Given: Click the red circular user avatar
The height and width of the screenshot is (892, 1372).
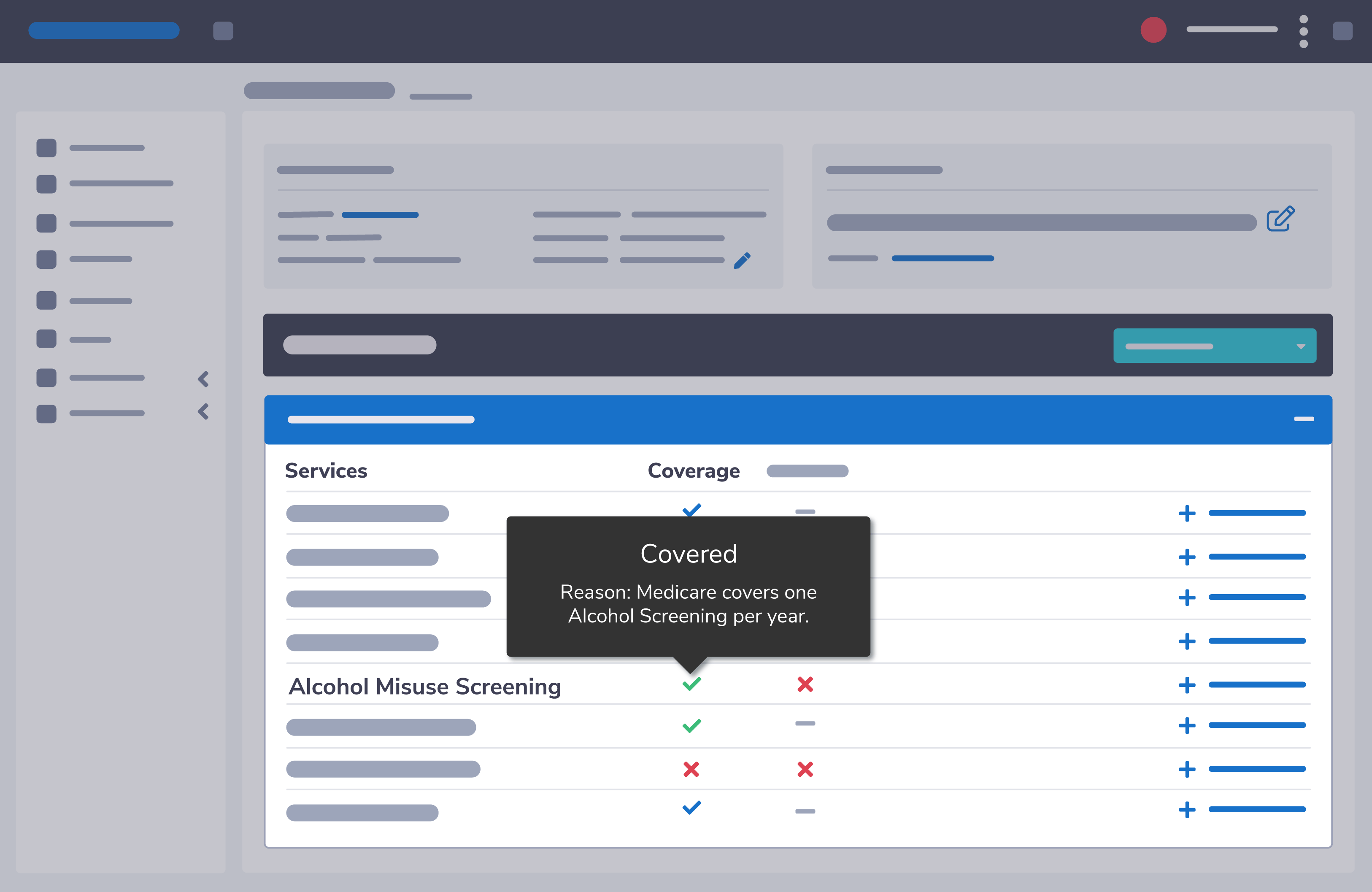Looking at the screenshot, I should coord(1153,30).
